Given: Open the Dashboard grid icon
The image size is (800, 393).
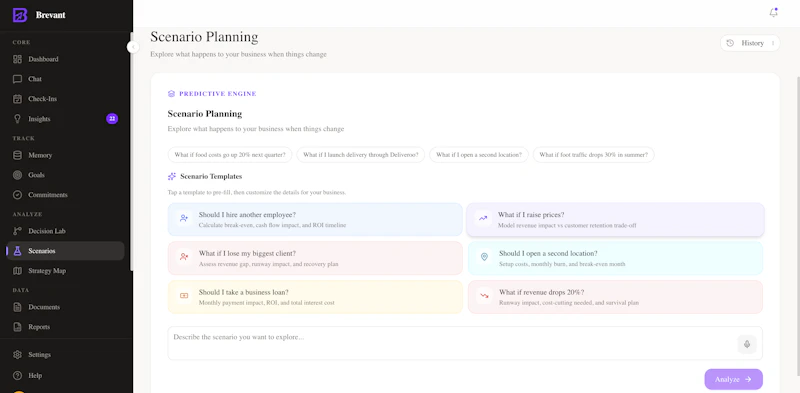Looking at the screenshot, I should tap(17, 59).
